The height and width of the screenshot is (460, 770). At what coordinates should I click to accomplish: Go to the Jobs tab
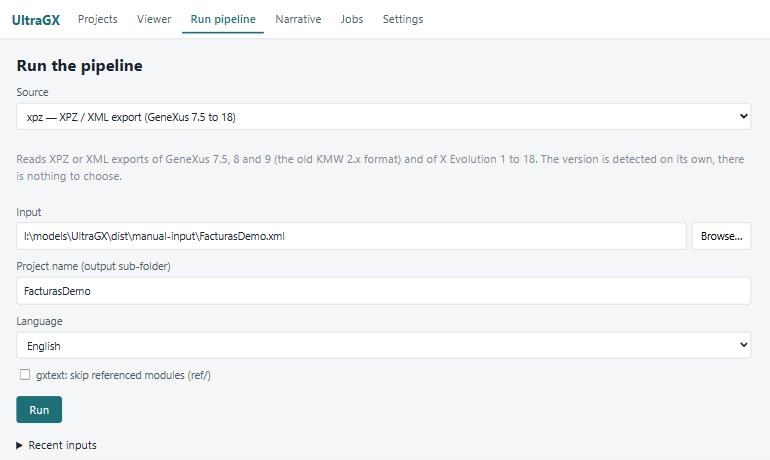click(x=352, y=19)
